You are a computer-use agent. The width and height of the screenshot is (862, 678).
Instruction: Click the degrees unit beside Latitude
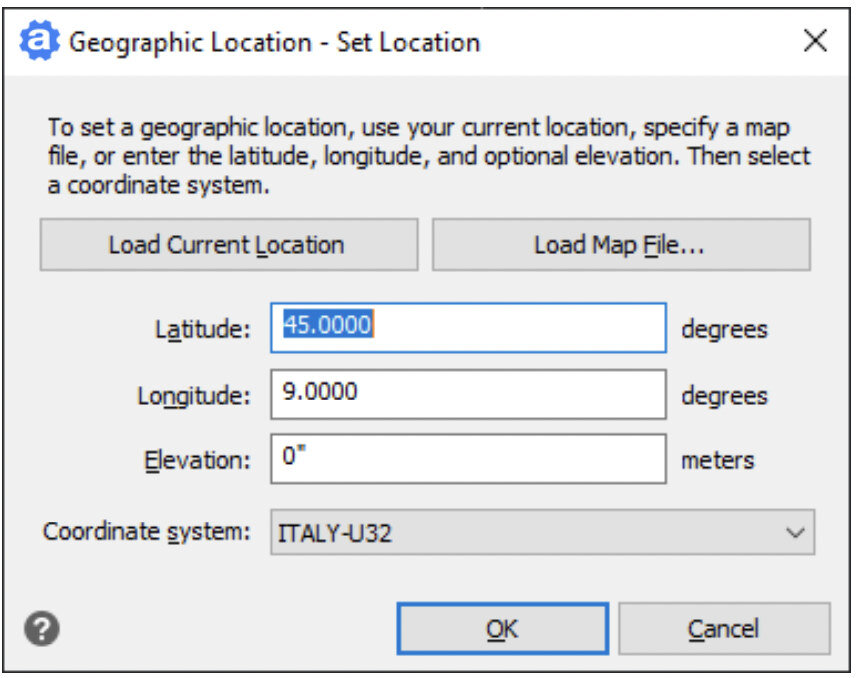click(x=724, y=329)
